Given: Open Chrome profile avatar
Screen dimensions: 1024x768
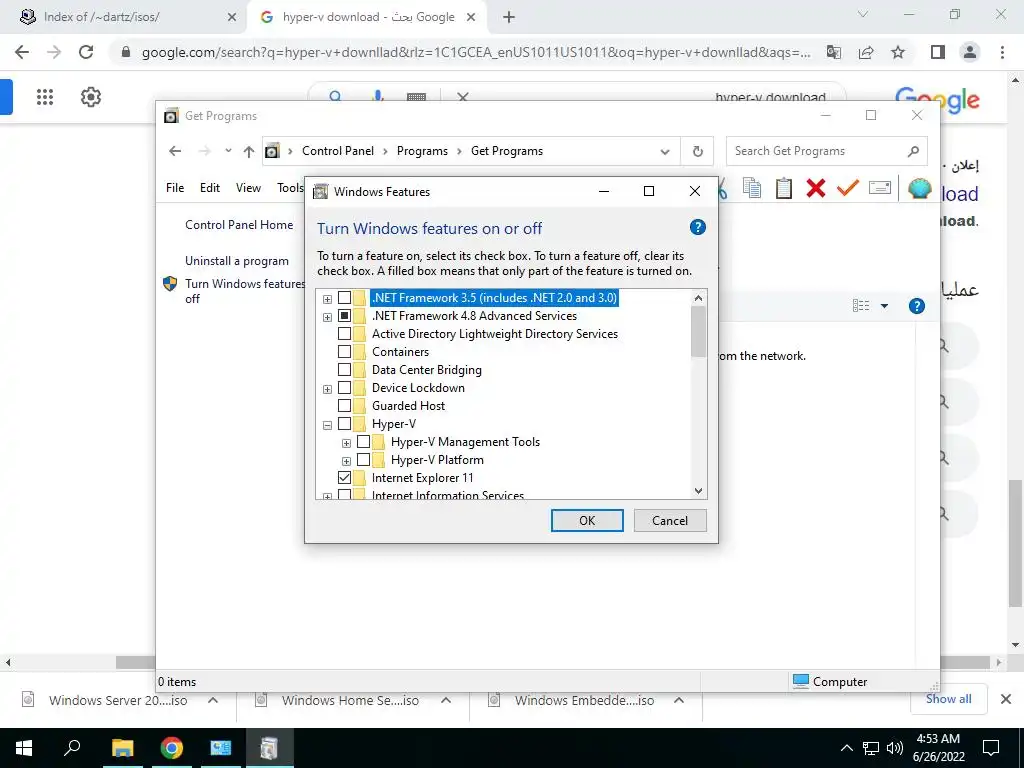Looking at the screenshot, I should click(x=970, y=52).
